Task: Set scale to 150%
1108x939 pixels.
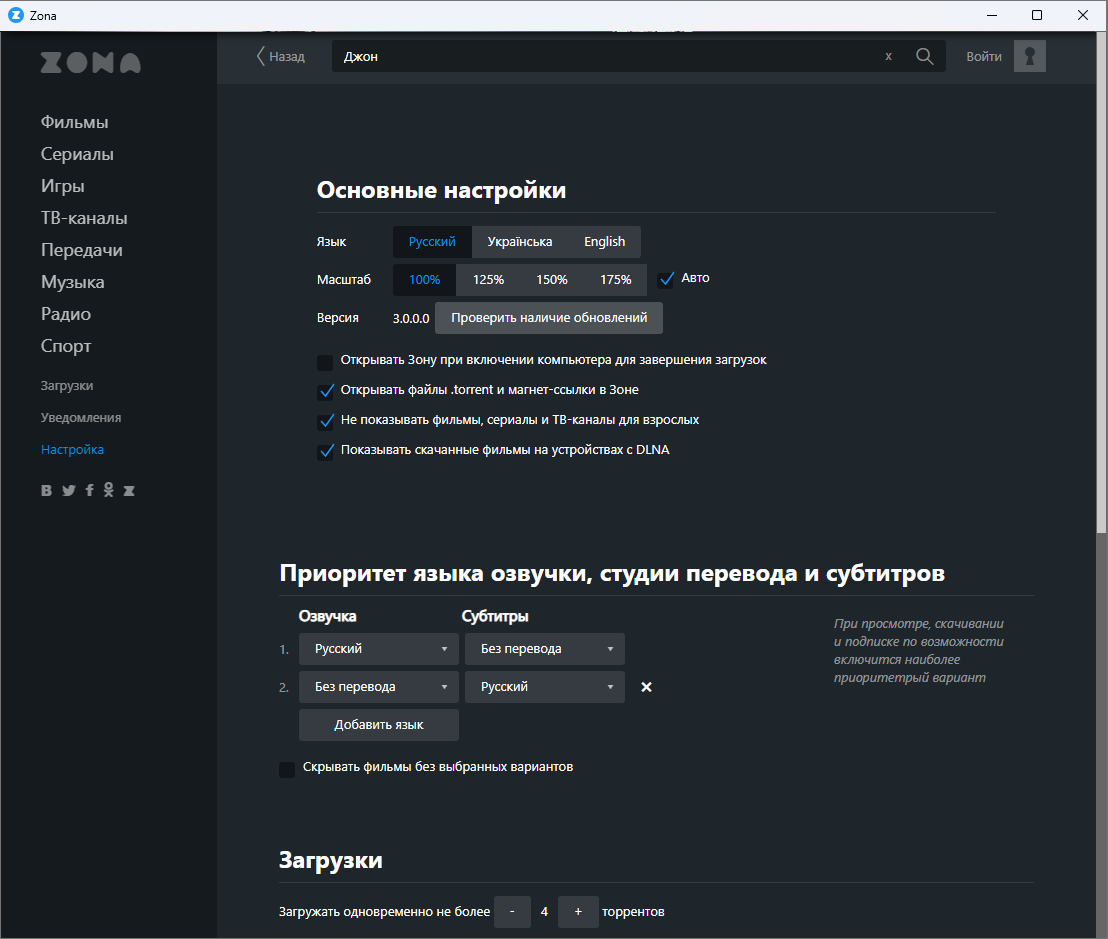Action: pos(552,280)
